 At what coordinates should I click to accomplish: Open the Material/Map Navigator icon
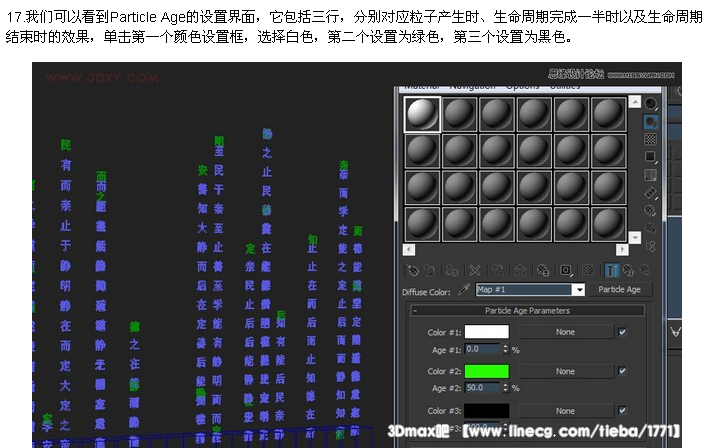point(650,246)
